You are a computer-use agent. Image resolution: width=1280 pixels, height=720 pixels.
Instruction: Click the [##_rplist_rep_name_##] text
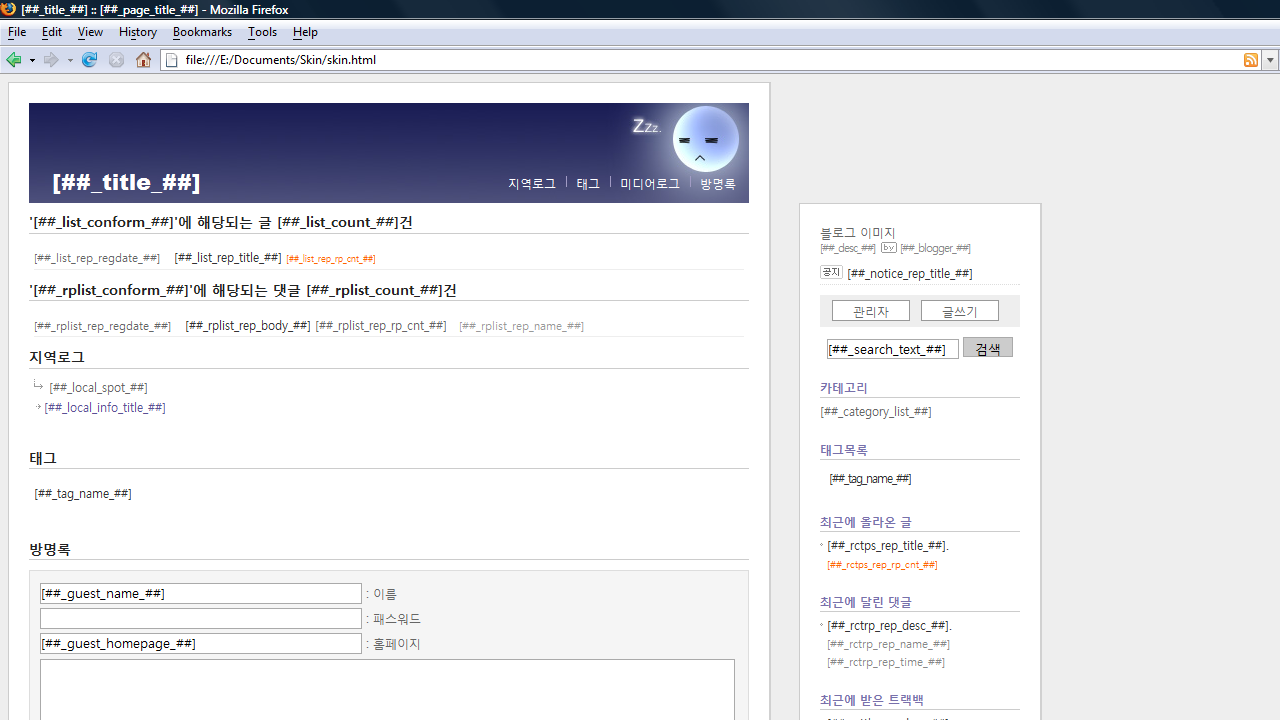521,326
